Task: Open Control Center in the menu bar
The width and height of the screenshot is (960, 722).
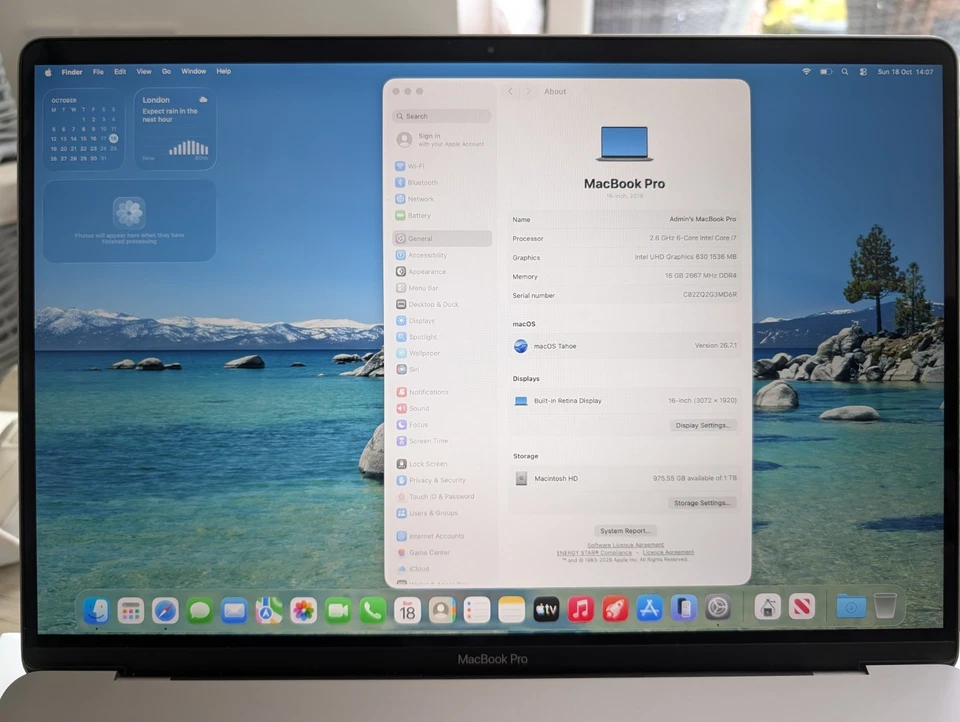Action: [863, 72]
